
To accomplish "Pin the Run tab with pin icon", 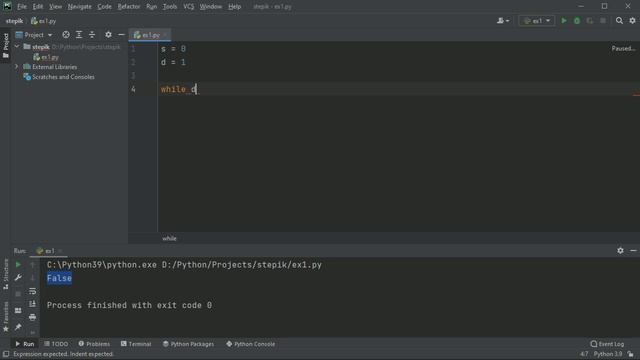I will 18,327.
